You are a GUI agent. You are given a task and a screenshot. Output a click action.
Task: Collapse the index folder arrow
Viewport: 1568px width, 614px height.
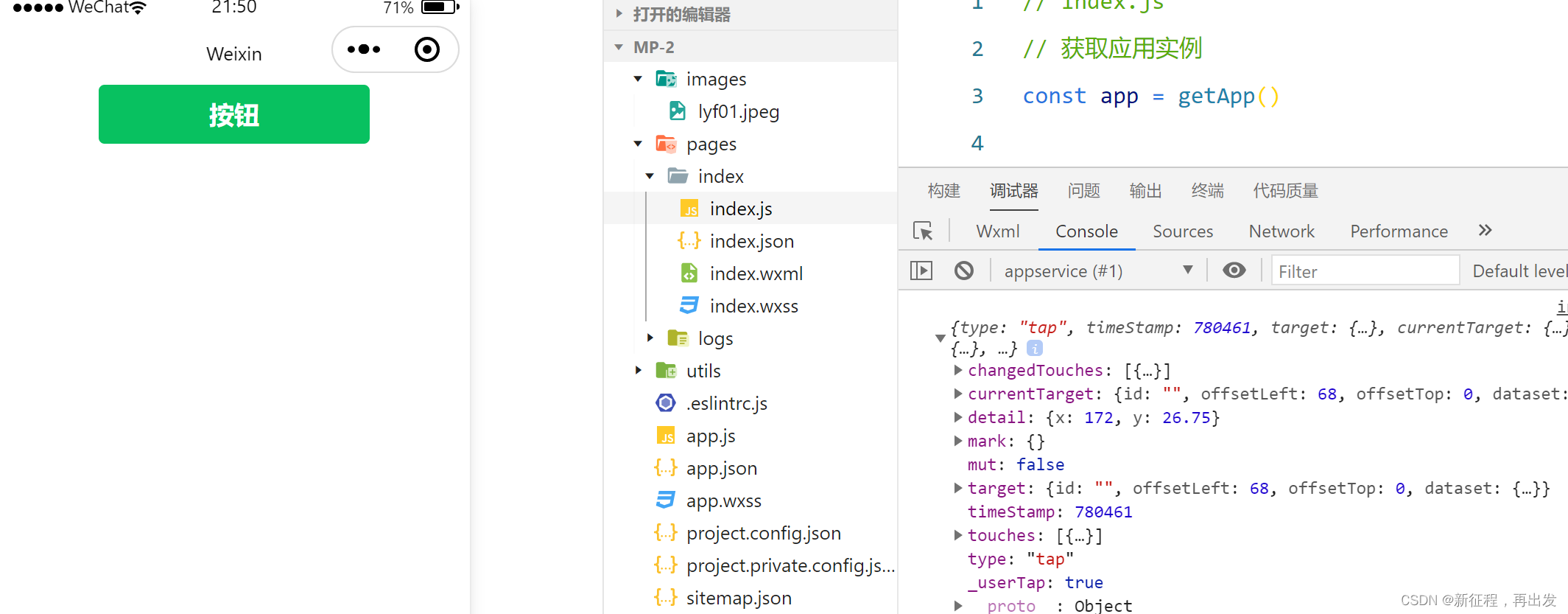coord(650,176)
